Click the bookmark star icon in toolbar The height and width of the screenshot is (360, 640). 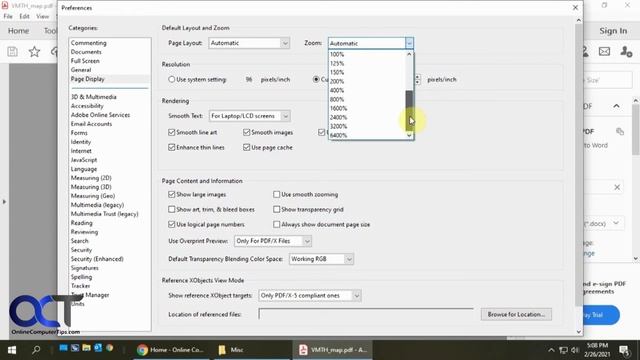34,51
